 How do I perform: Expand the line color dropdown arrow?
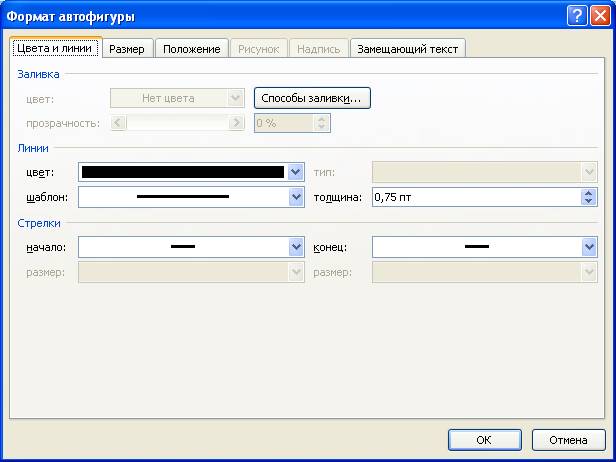[x=295, y=172]
